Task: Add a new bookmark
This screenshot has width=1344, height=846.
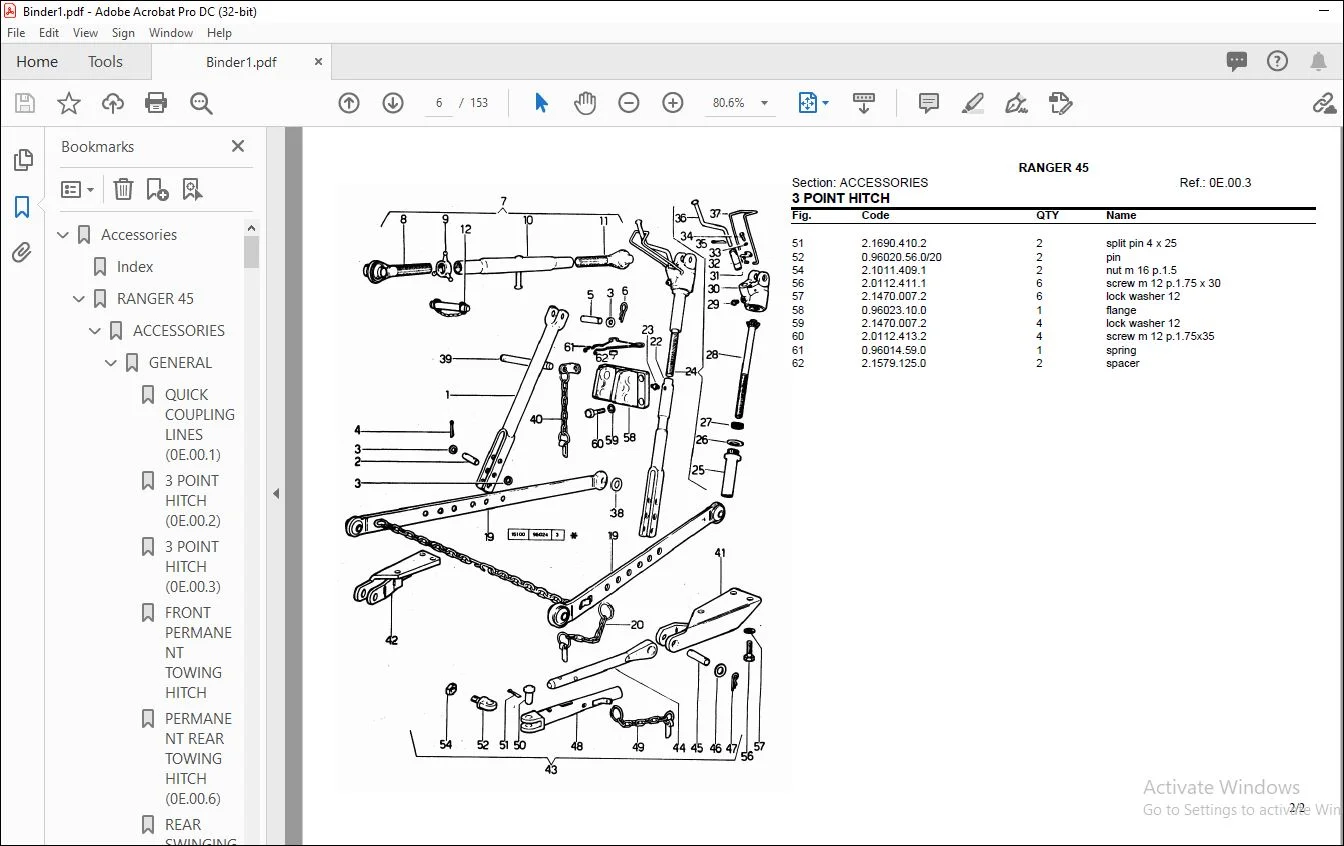Action: point(157,189)
